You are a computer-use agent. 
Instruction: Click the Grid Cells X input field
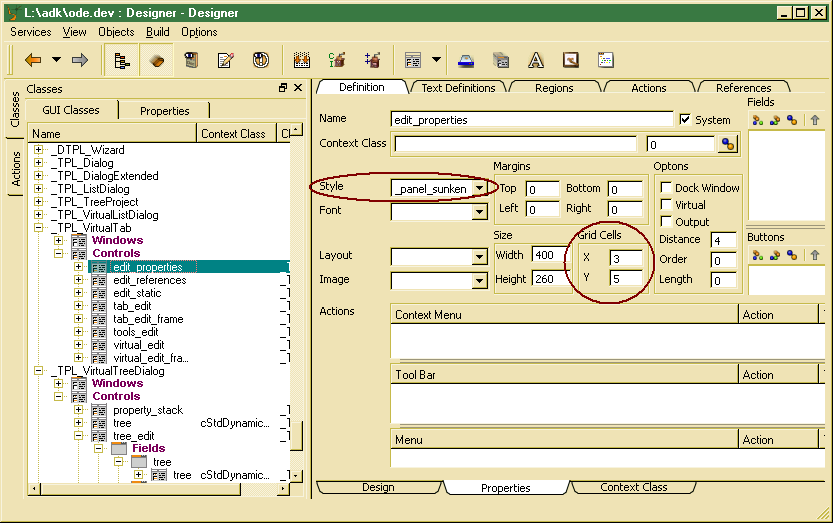click(625, 258)
